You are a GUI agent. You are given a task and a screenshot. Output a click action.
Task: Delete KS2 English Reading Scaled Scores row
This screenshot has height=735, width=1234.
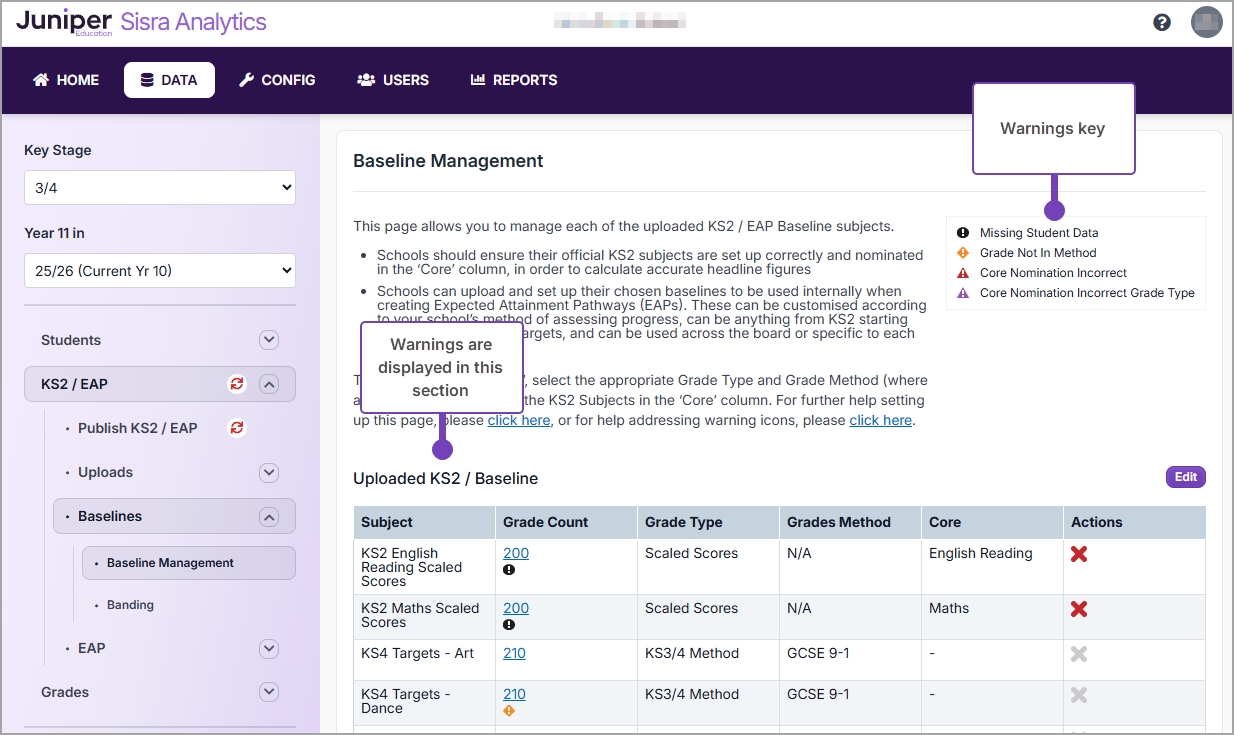click(x=1079, y=554)
